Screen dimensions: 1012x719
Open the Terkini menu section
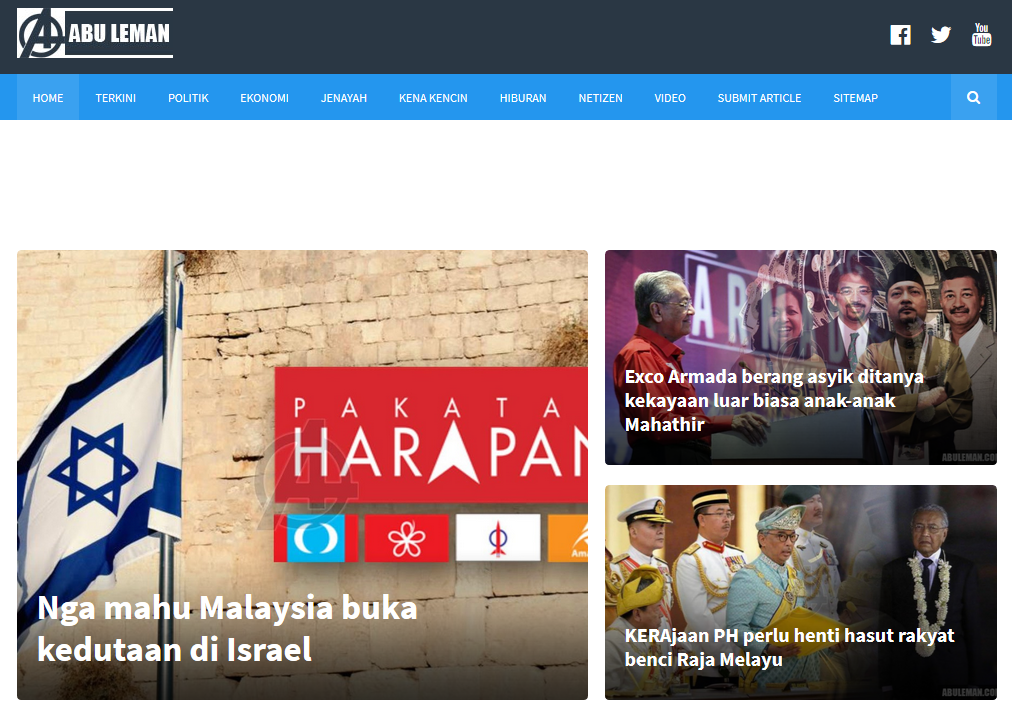(x=116, y=98)
